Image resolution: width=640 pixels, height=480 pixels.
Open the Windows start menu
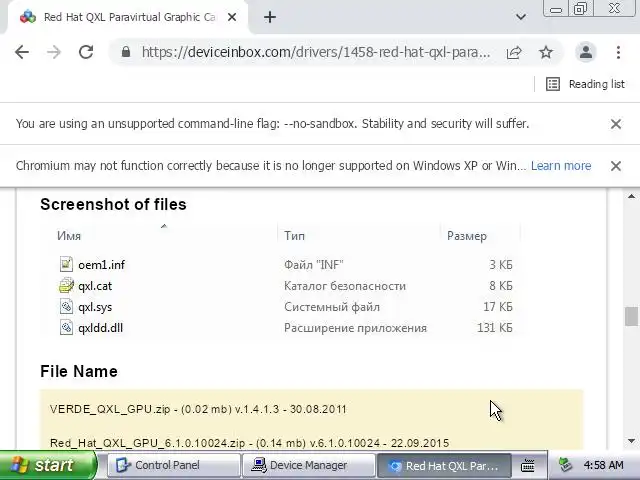click(48, 465)
